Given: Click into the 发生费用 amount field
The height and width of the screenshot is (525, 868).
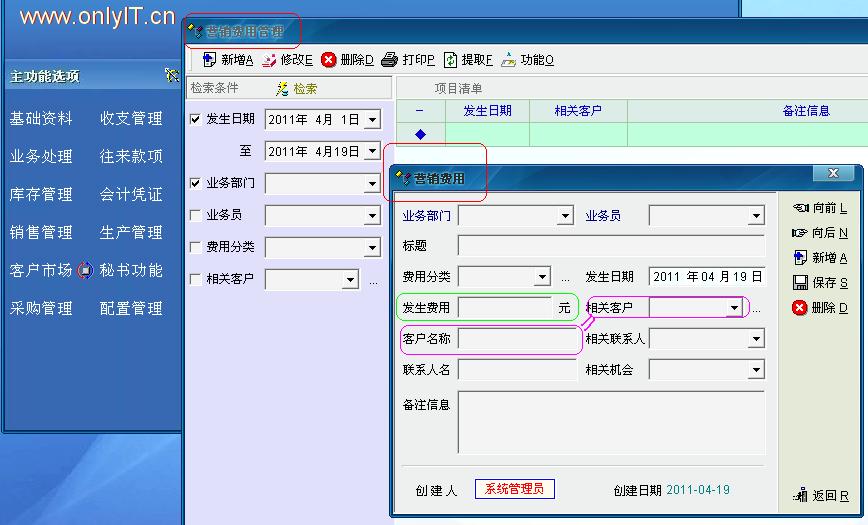Looking at the screenshot, I should (505, 308).
